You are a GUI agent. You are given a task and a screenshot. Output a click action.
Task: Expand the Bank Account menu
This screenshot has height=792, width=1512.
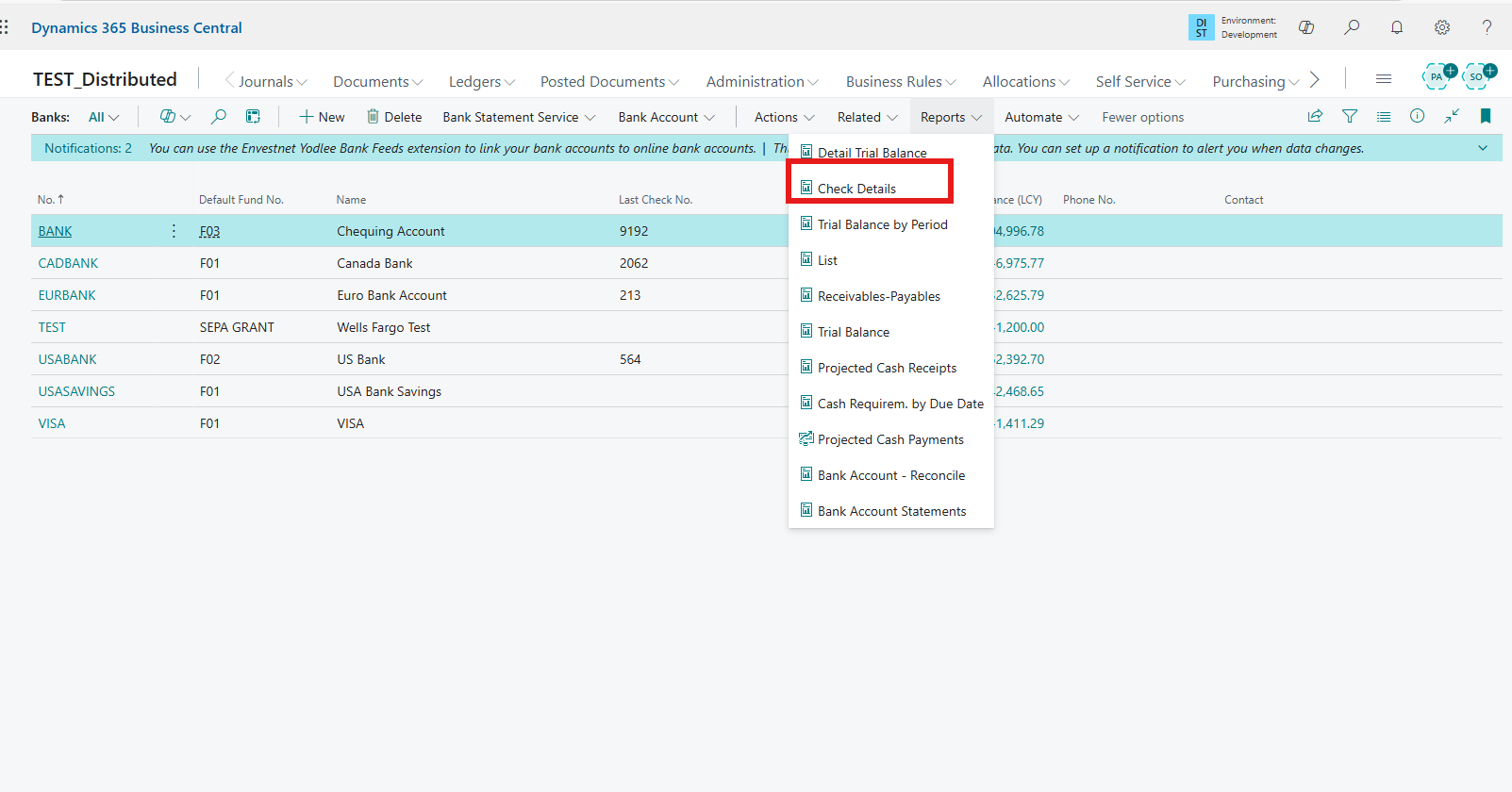(x=667, y=117)
